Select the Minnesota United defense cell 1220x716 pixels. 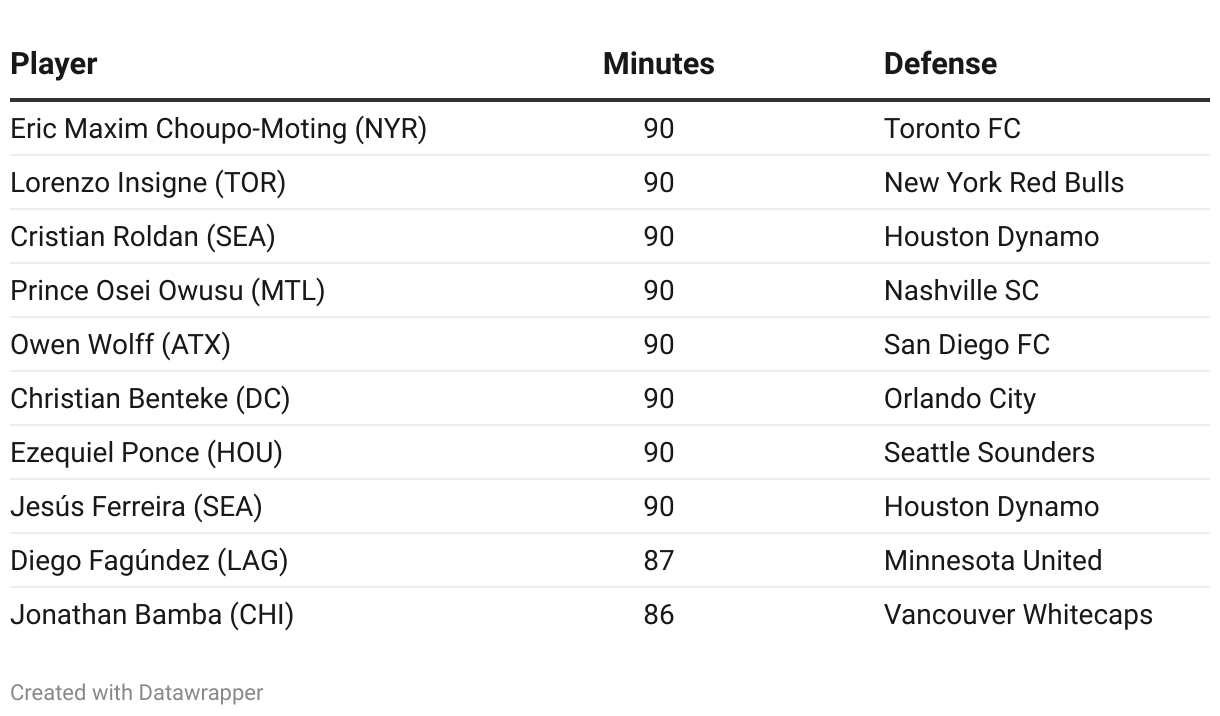coord(993,561)
